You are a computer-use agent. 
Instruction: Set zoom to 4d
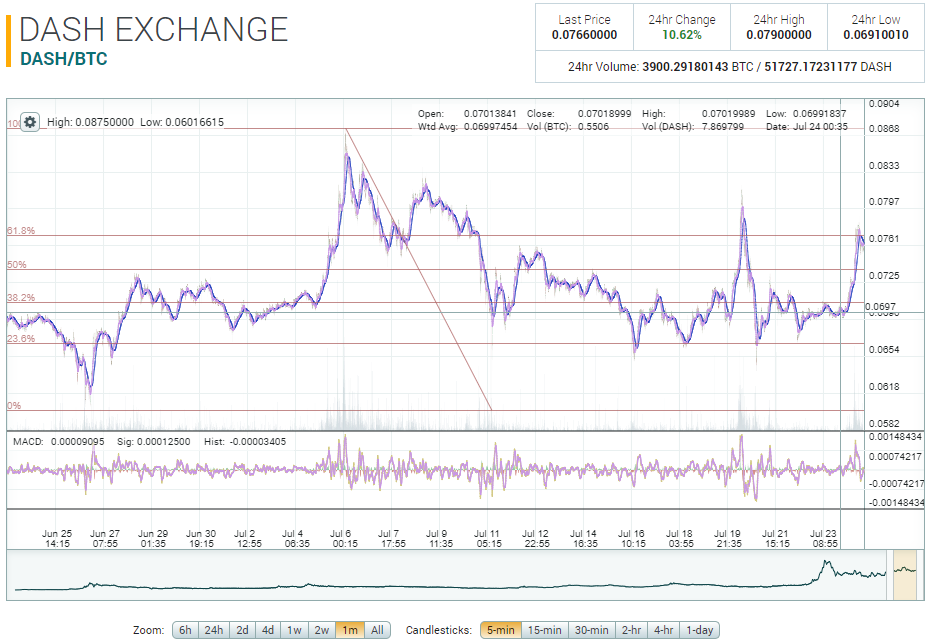tap(268, 630)
